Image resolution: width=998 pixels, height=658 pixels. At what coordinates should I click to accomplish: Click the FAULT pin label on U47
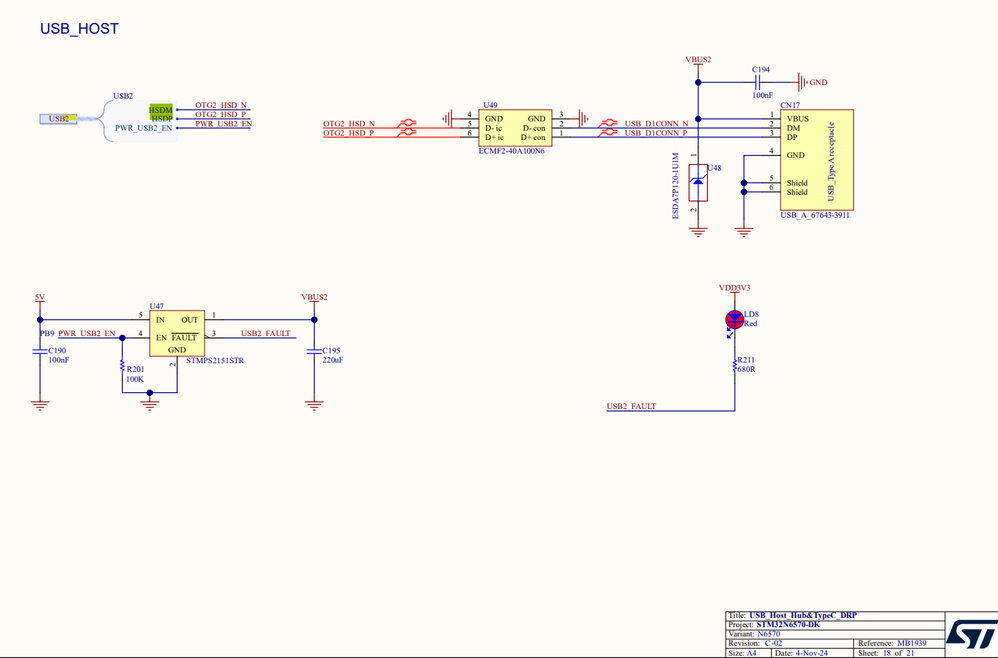point(184,337)
